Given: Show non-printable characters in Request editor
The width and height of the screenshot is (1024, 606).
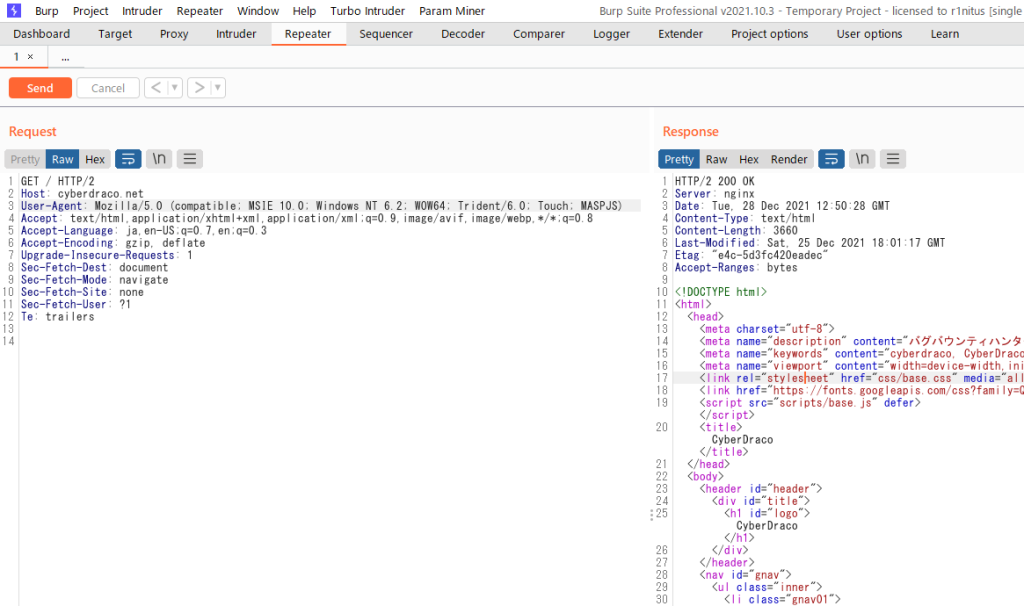Looking at the screenshot, I should pyautogui.click(x=159, y=159).
